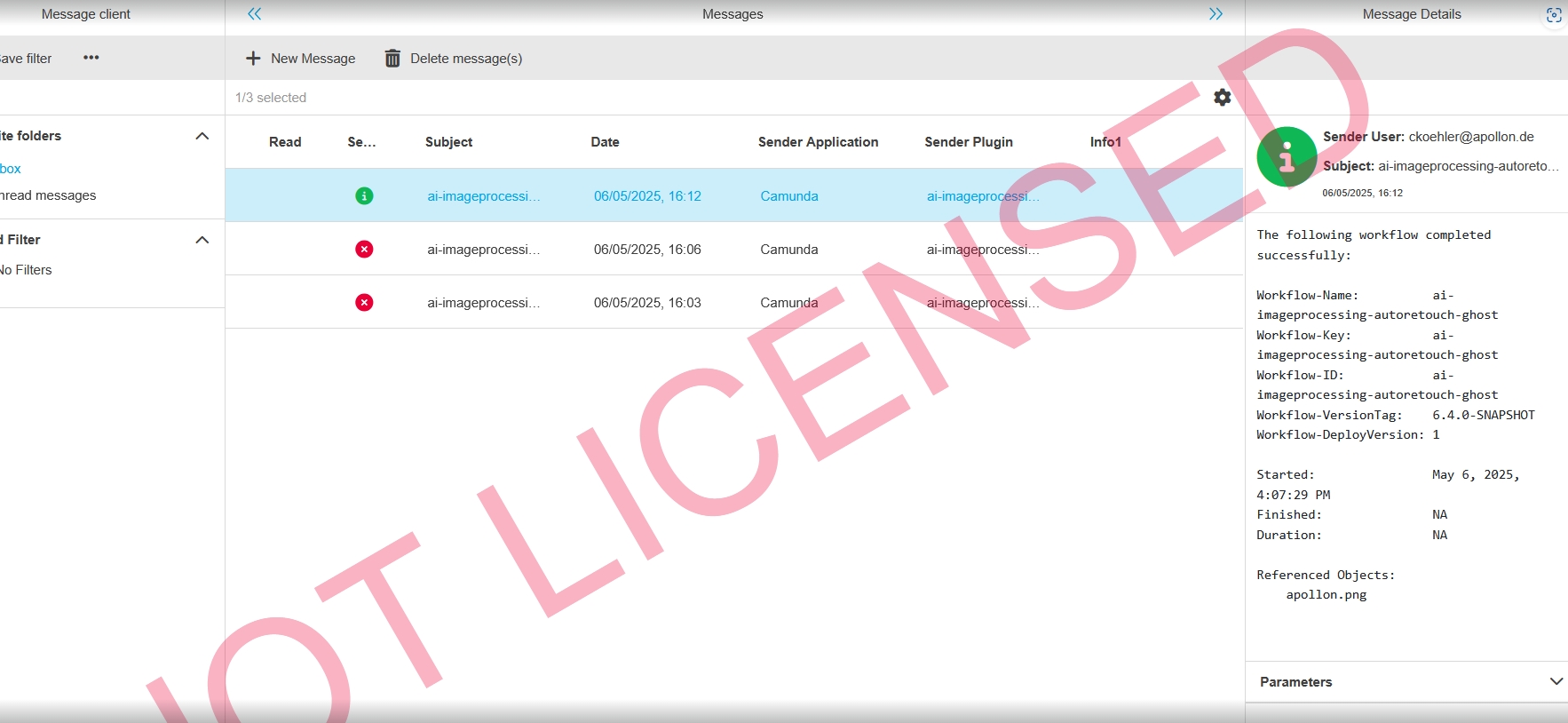Click Camunda cell in the 16:06 row
The height and width of the screenshot is (723, 1568).
pyautogui.click(x=789, y=250)
